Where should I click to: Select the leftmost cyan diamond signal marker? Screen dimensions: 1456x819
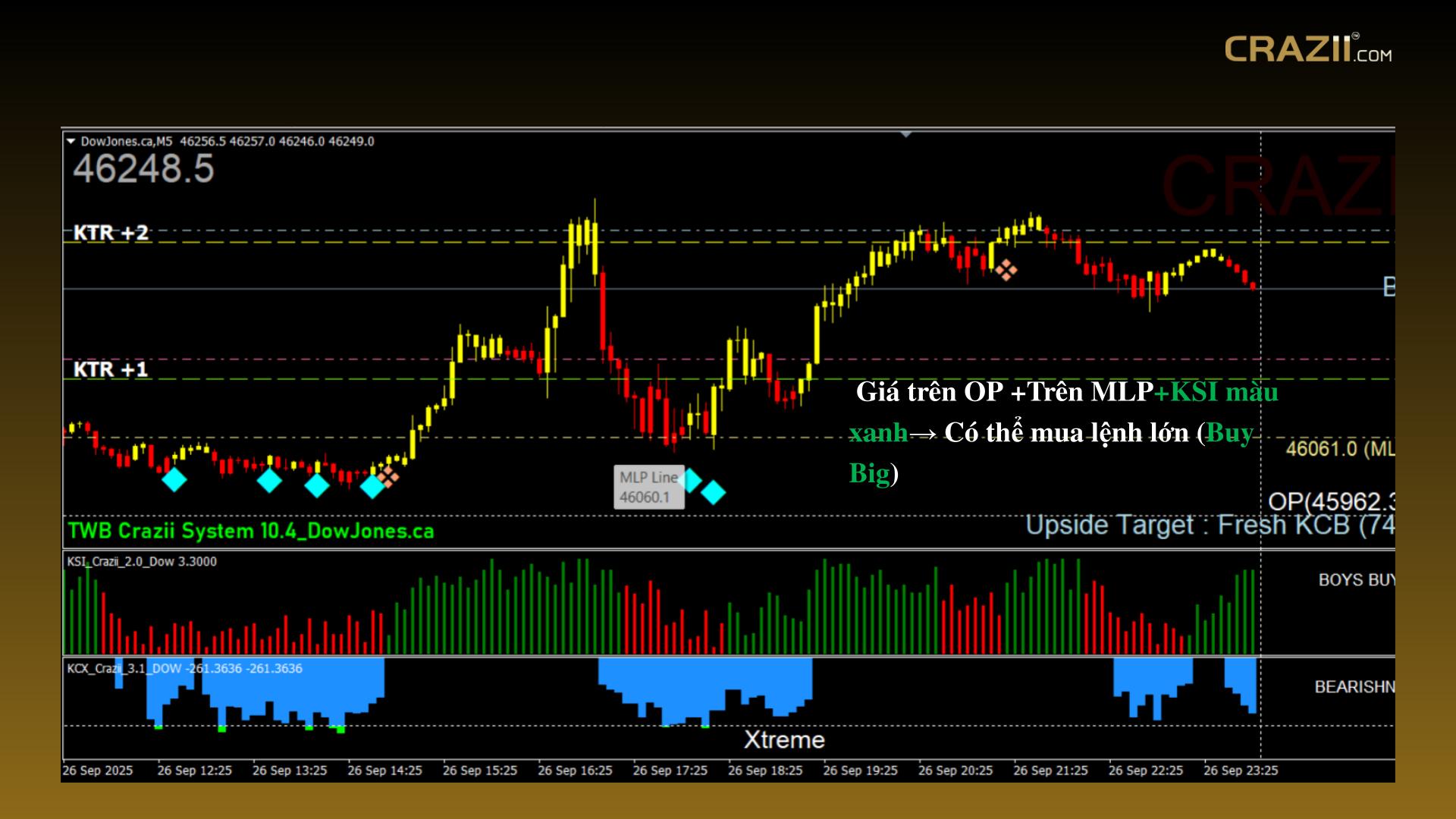(x=174, y=479)
